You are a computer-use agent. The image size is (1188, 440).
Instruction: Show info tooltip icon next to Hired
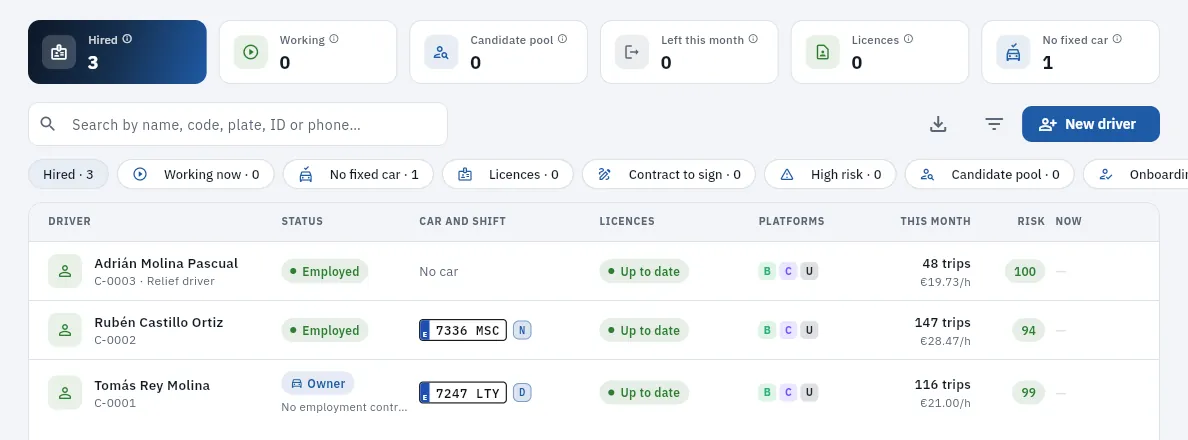pos(127,39)
